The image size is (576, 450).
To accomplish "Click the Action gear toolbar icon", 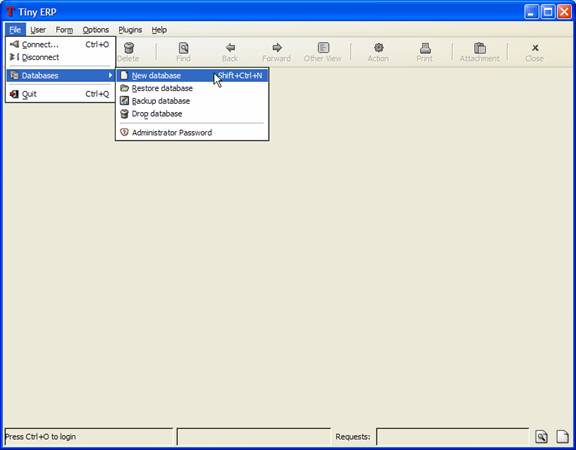I will 378,48.
